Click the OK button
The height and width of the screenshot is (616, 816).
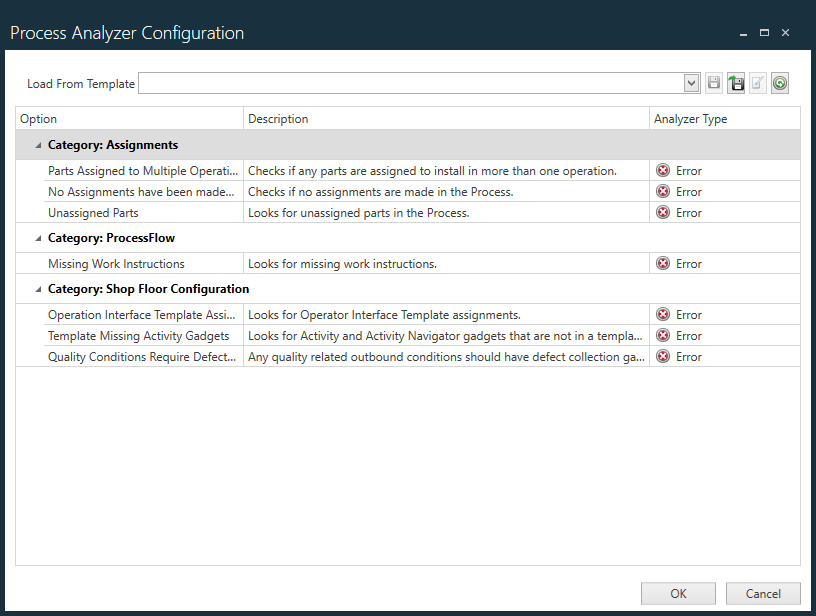[x=678, y=593]
